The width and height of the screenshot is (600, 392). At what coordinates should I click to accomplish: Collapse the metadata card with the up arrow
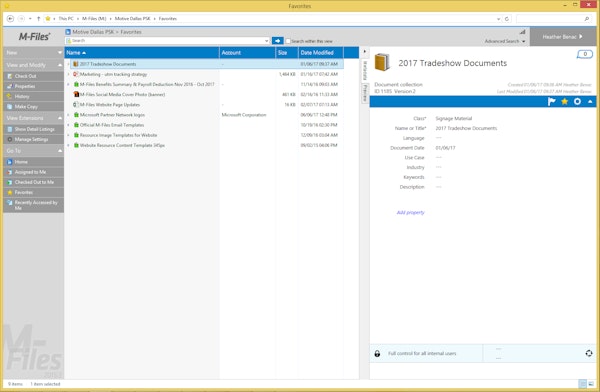coord(590,101)
